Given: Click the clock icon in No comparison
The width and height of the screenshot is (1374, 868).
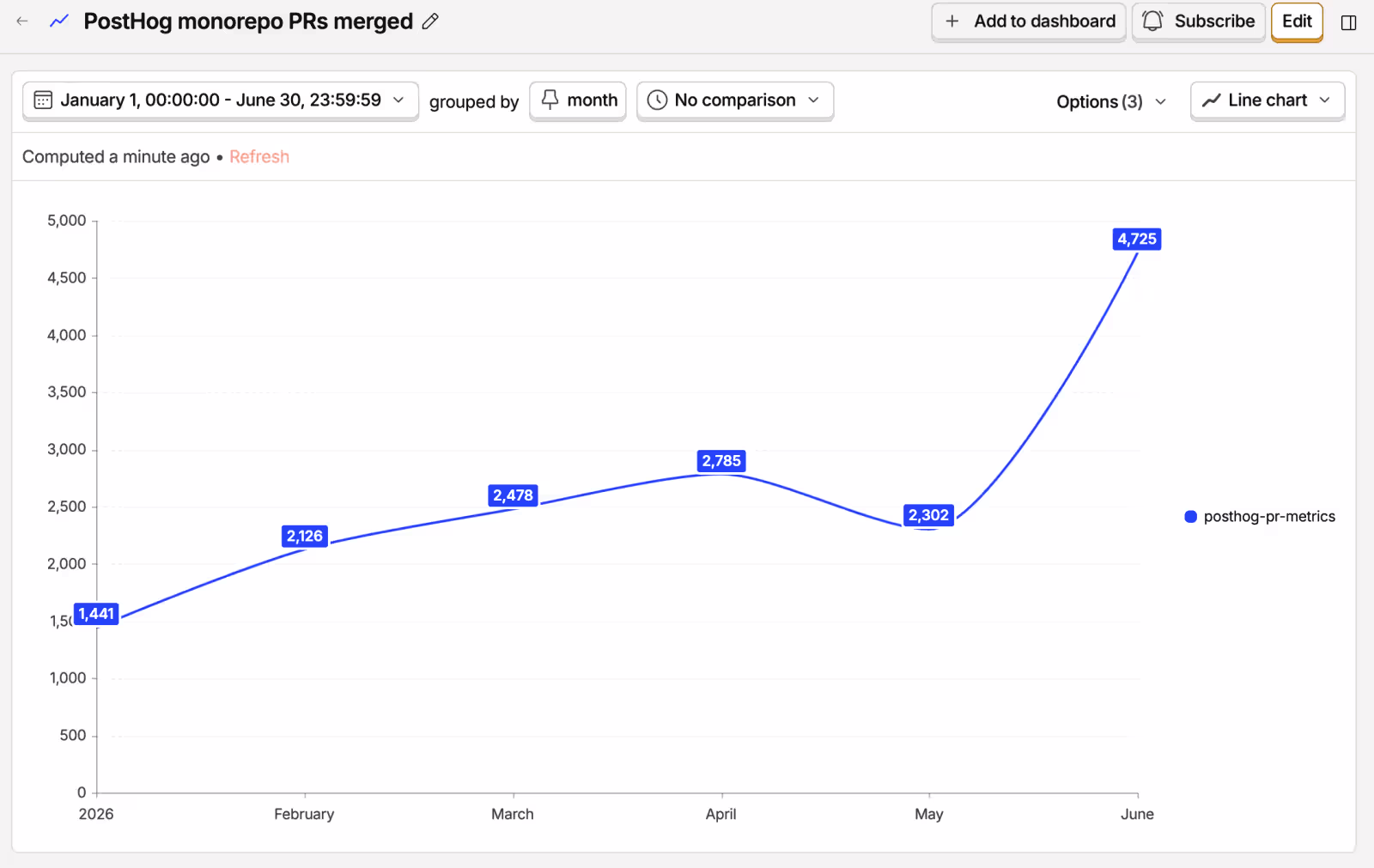Looking at the screenshot, I should (657, 100).
